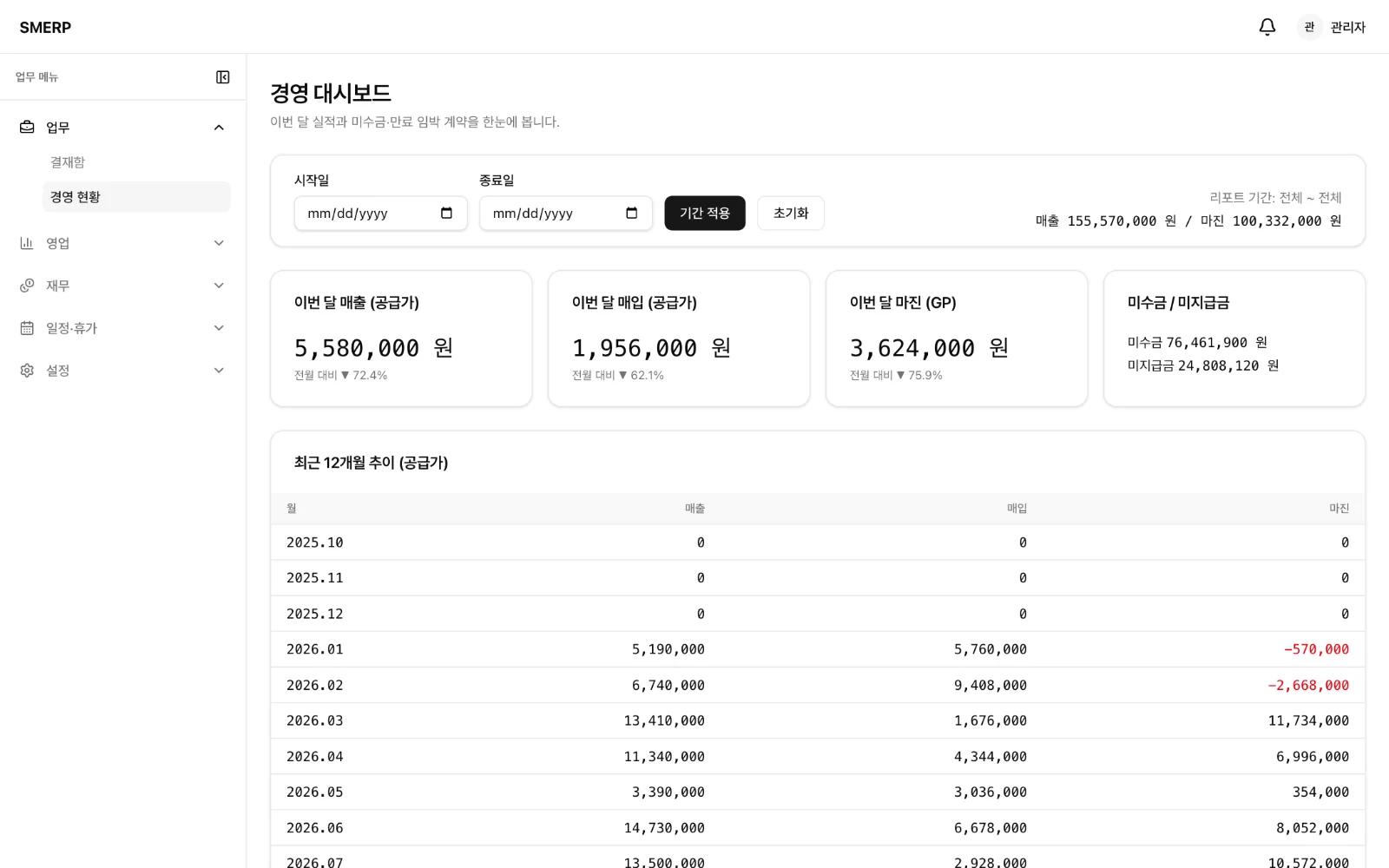
Task: Click 전월 대비 ▼ 72.4% text
Action: coord(340,376)
